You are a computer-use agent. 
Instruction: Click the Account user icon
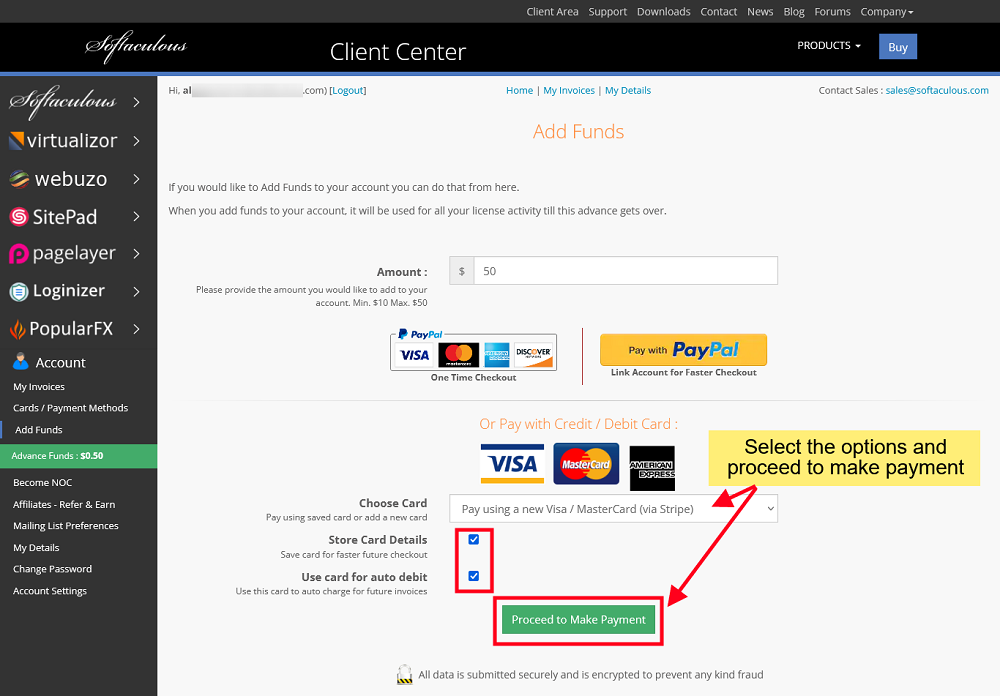tap(20, 362)
